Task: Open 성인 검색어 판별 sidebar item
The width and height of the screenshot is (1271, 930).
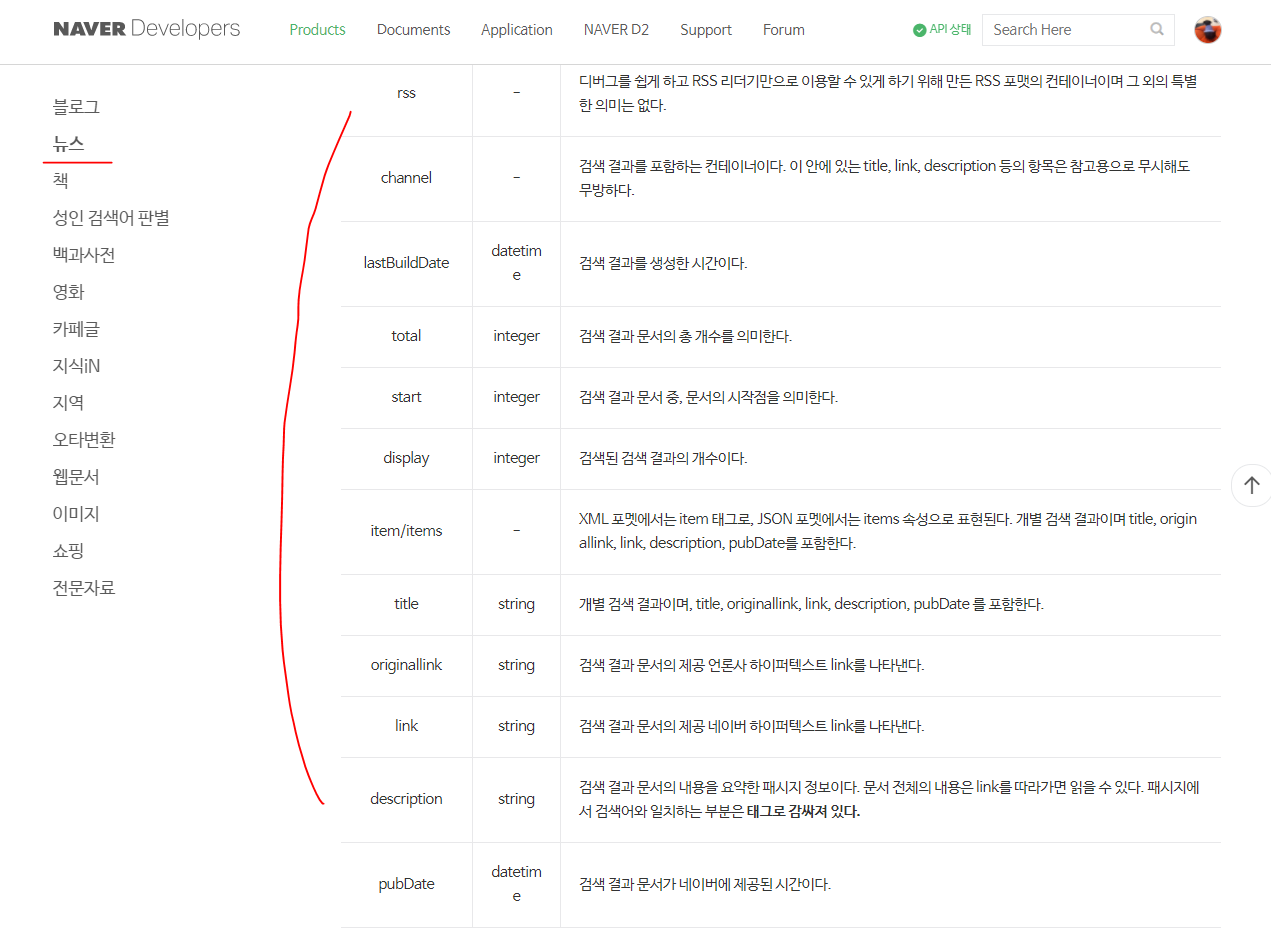Action: 111,218
